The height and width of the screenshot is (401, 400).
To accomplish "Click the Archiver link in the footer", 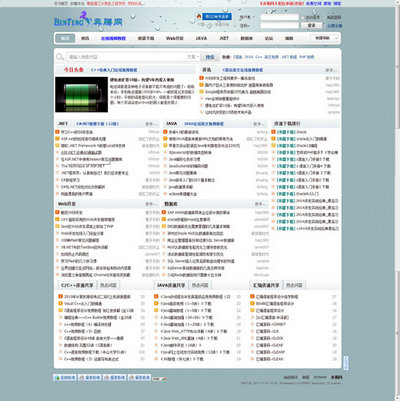I will 320,377.
